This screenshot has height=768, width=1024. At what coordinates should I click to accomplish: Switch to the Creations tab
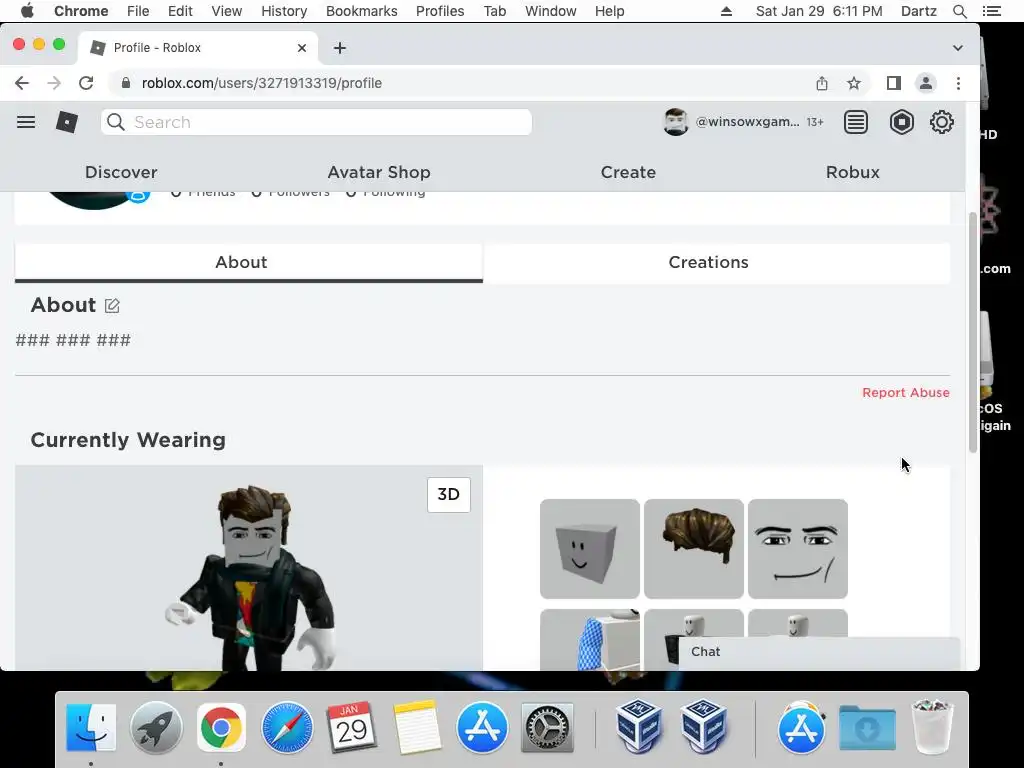click(x=716, y=263)
